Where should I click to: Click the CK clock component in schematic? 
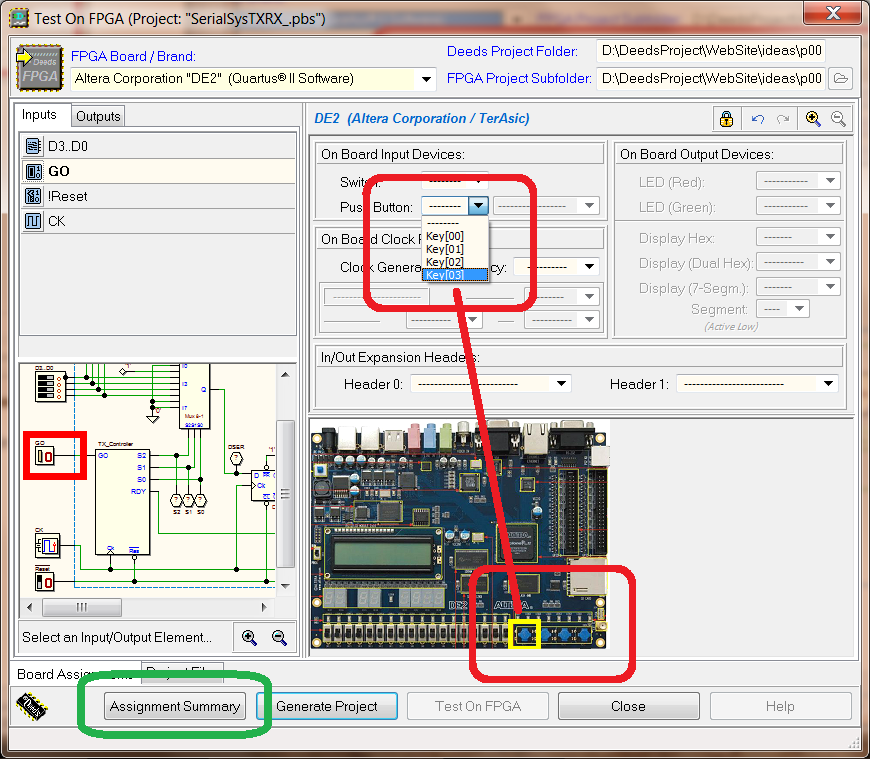click(x=48, y=546)
